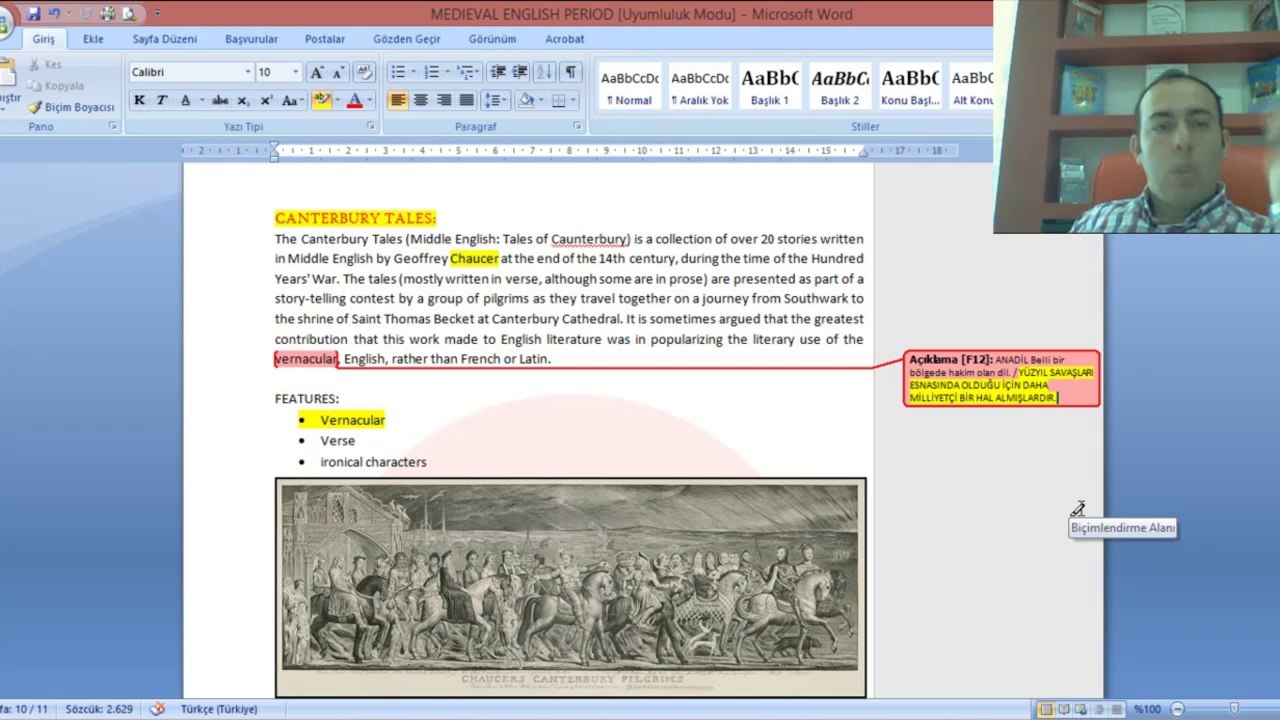Click the quick print icon
The height and width of the screenshot is (720, 1280).
(x=108, y=14)
